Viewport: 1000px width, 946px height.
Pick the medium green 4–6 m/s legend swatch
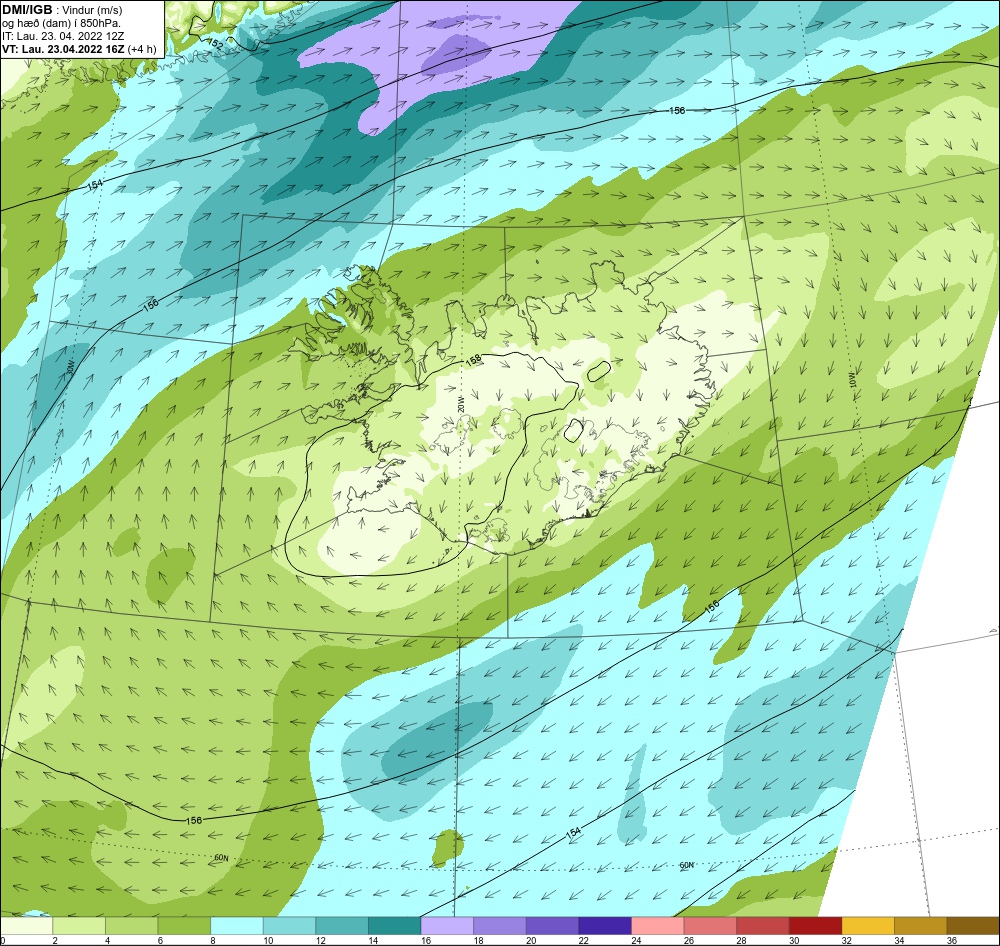(132, 926)
